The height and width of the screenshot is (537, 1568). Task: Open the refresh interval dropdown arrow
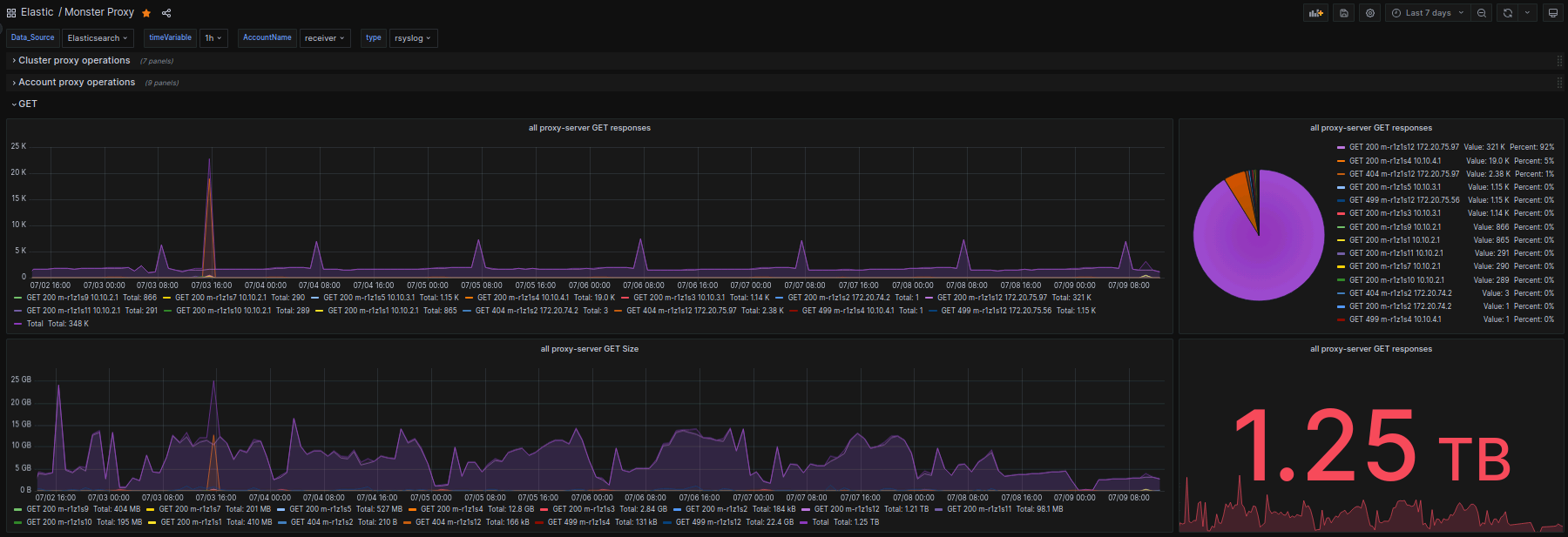pyautogui.click(x=1527, y=13)
